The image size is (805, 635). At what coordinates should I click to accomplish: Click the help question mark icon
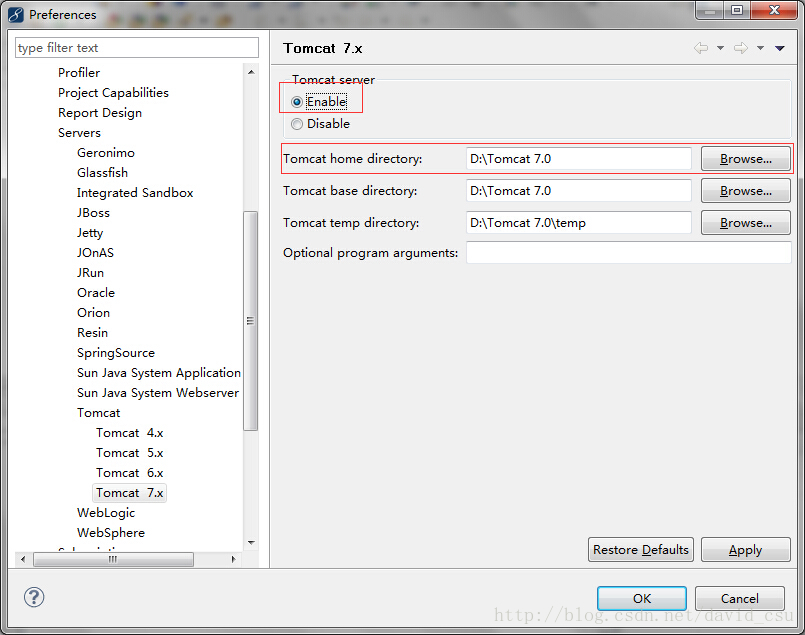coord(34,597)
